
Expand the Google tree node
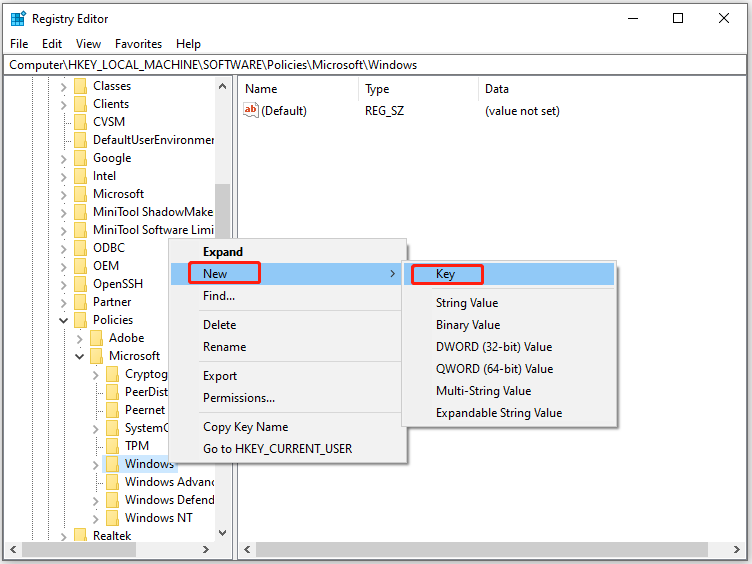tap(63, 159)
